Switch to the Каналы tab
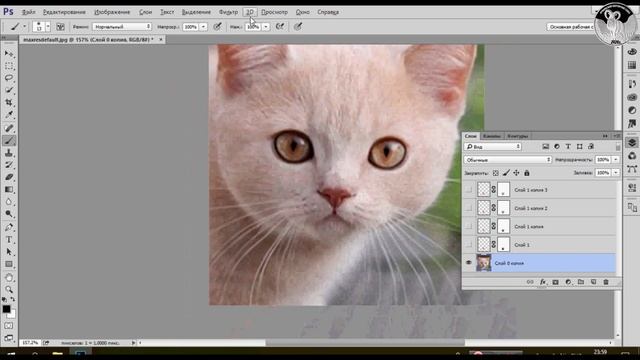 coord(491,136)
